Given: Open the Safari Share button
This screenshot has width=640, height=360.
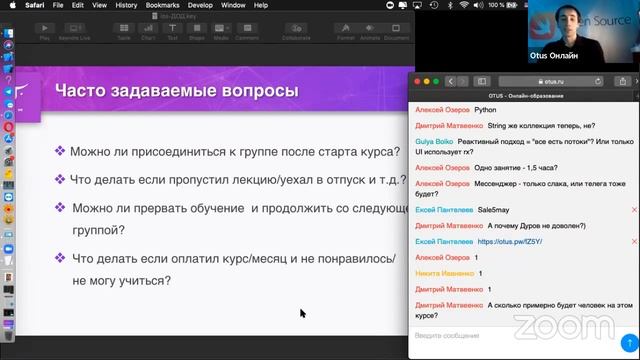Looking at the screenshot, I should point(622,81).
